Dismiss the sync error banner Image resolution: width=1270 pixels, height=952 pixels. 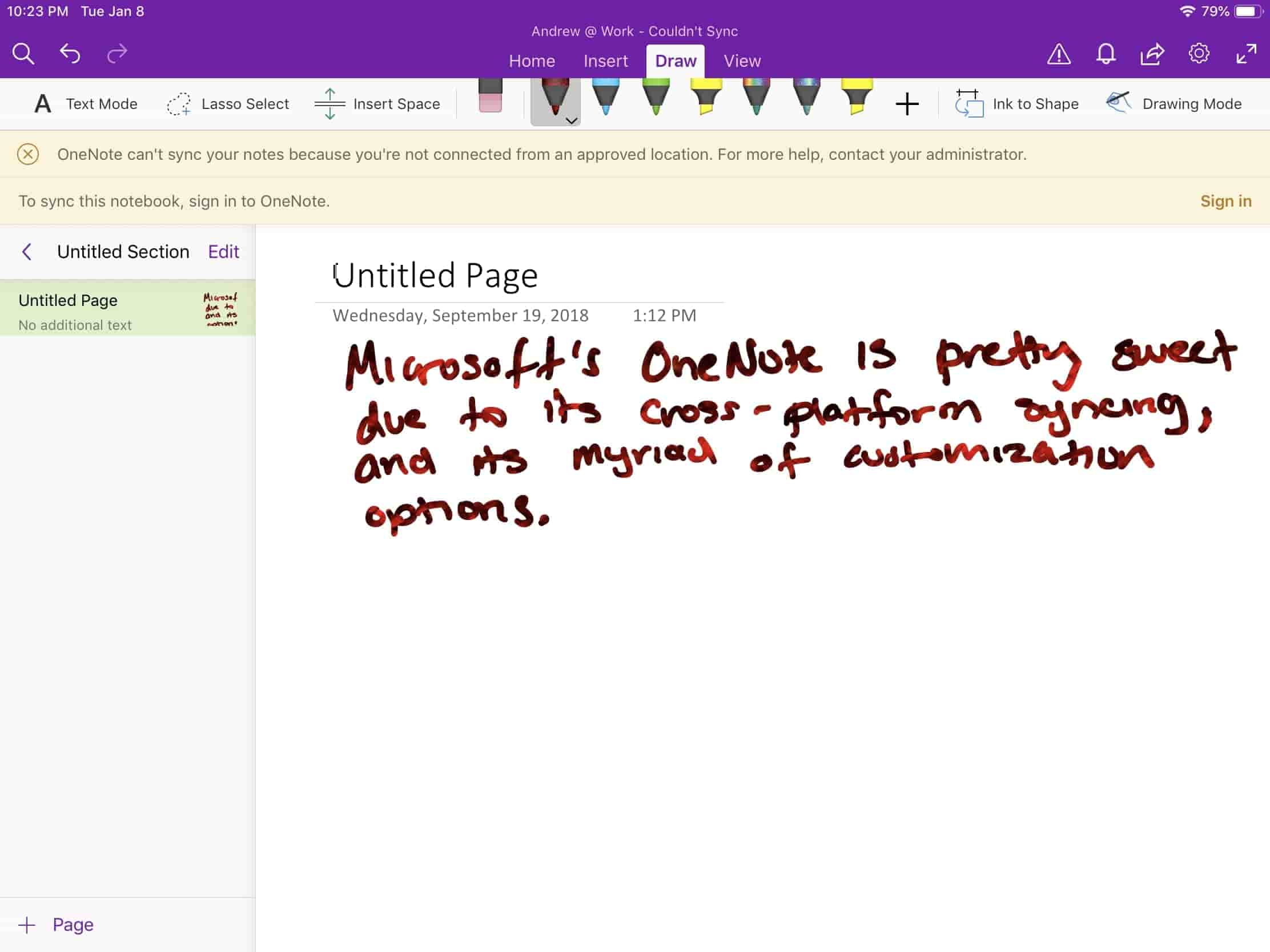pyautogui.click(x=28, y=154)
